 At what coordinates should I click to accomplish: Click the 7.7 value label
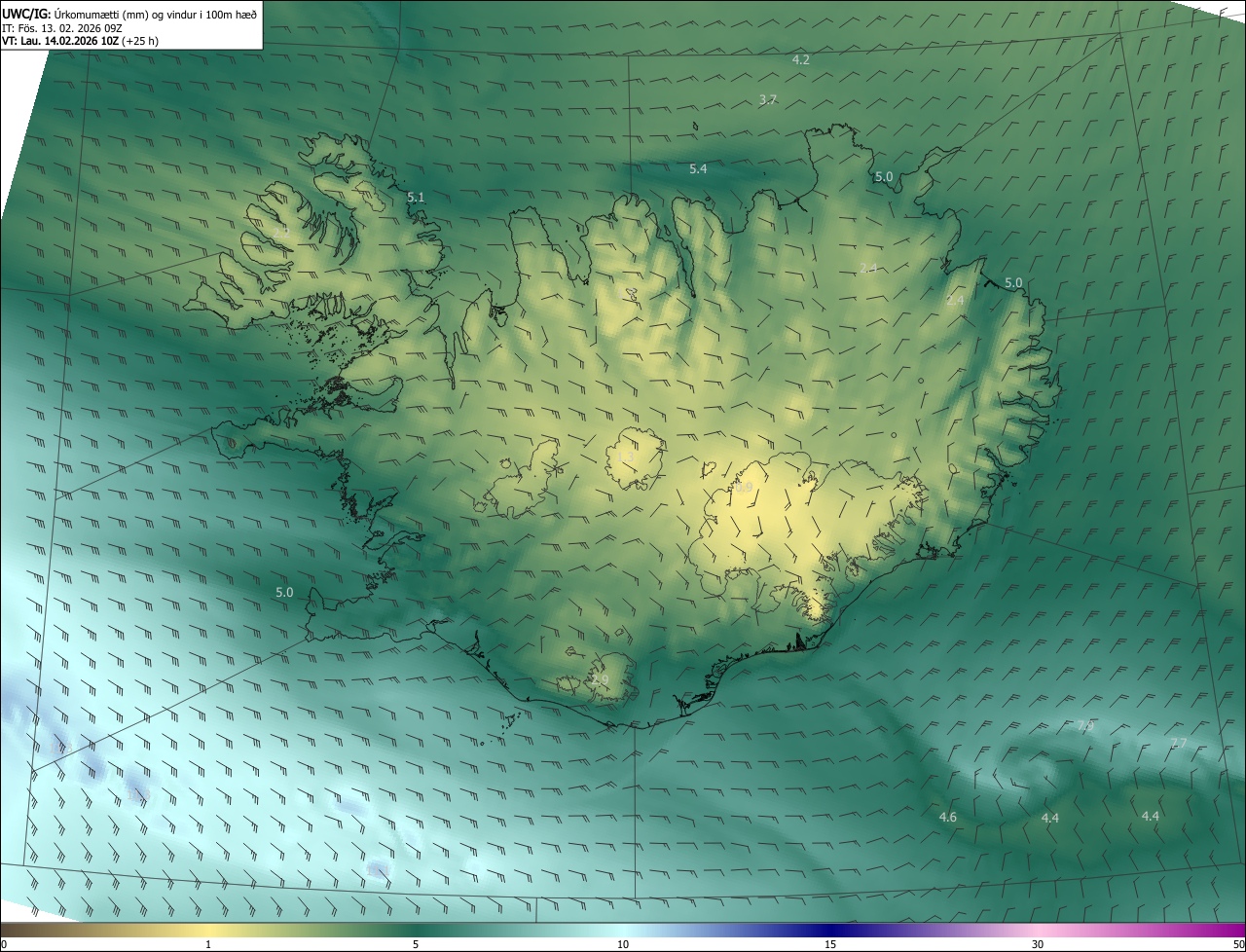click(x=1179, y=744)
